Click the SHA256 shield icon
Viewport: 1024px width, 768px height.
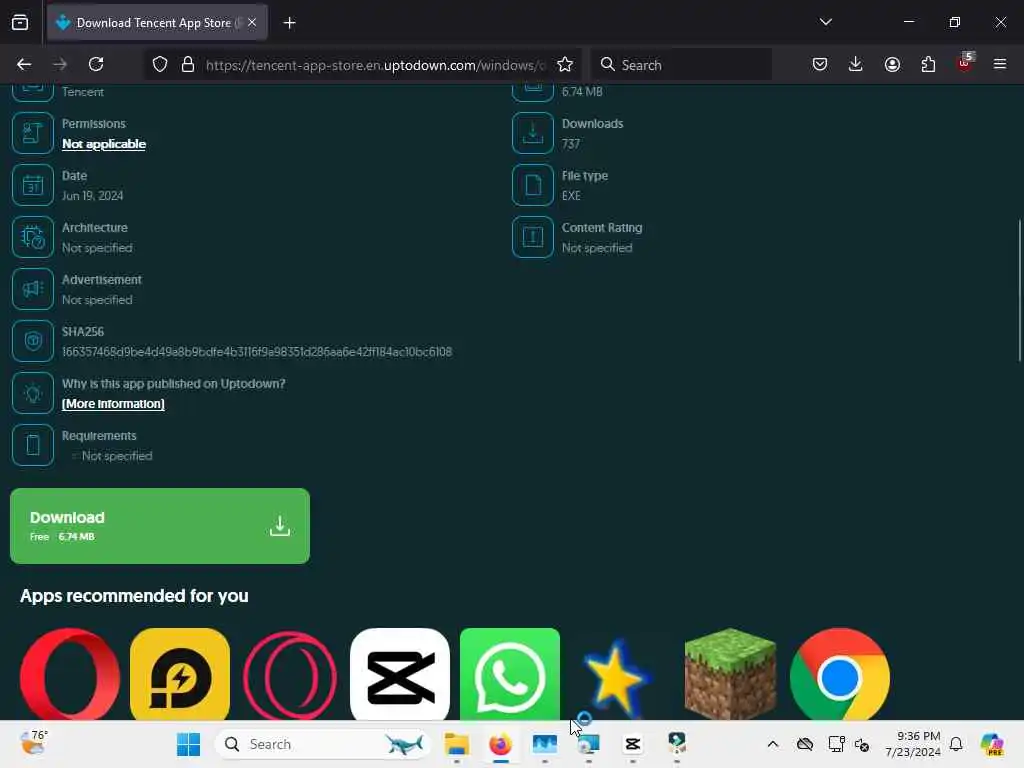(x=33, y=341)
